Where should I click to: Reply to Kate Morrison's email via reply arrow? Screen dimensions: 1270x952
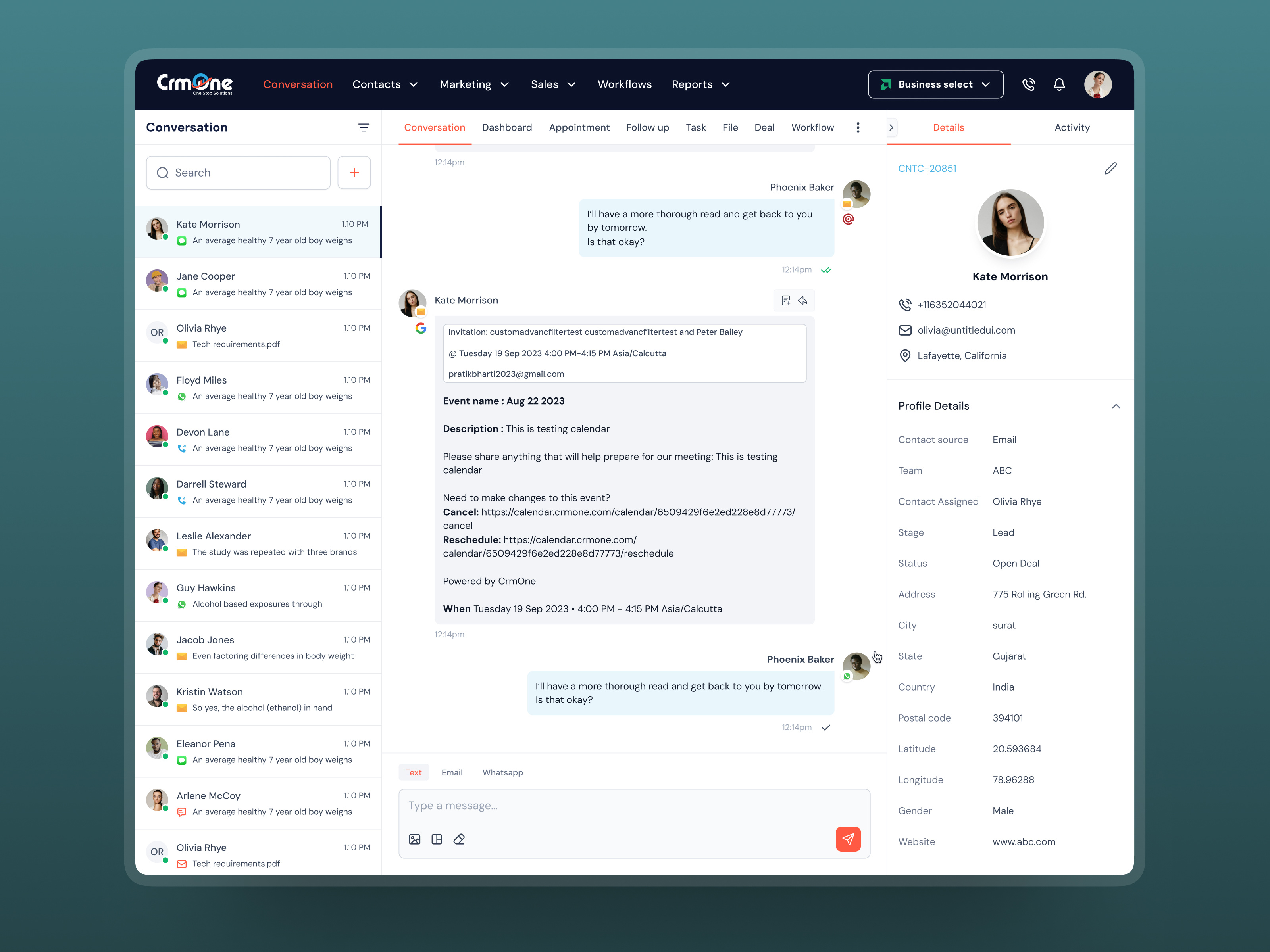pos(802,300)
